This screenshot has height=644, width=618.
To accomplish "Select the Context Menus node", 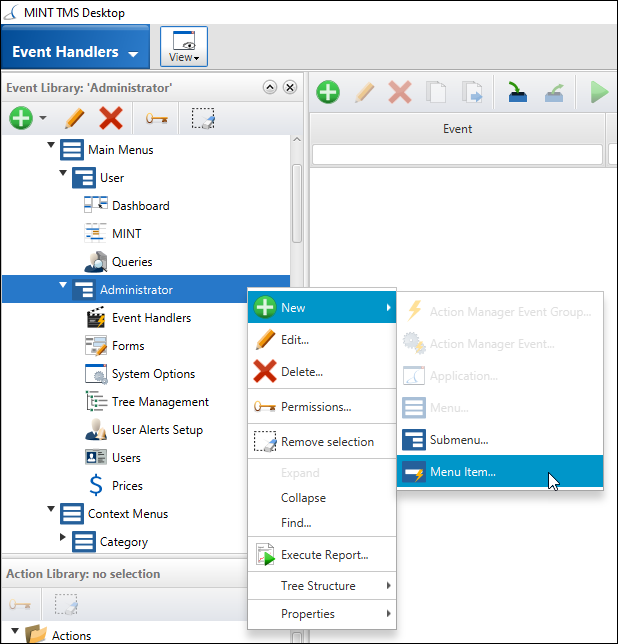I will [128, 513].
